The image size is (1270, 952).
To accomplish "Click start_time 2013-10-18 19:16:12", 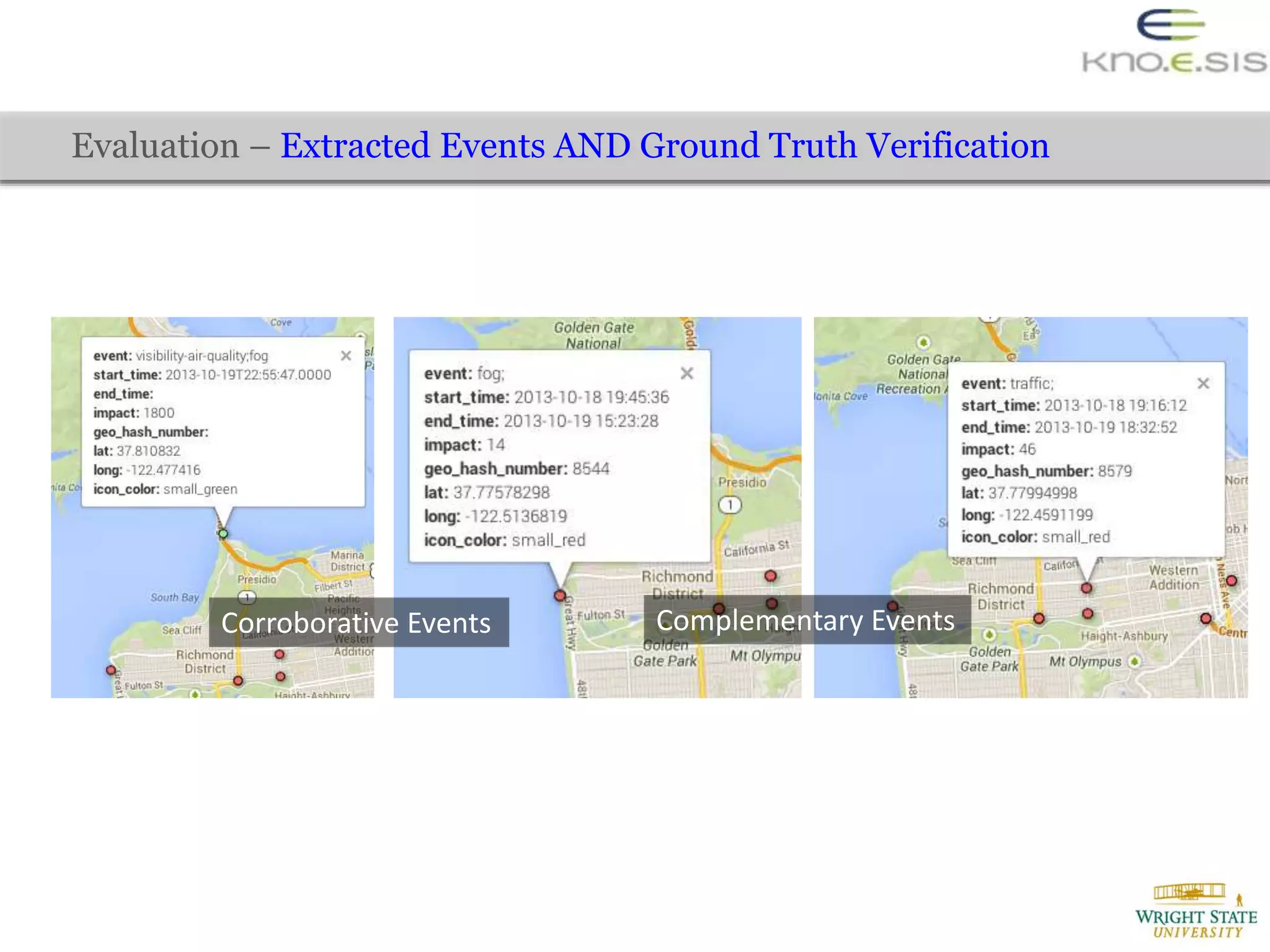I will (x=1074, y=405).
